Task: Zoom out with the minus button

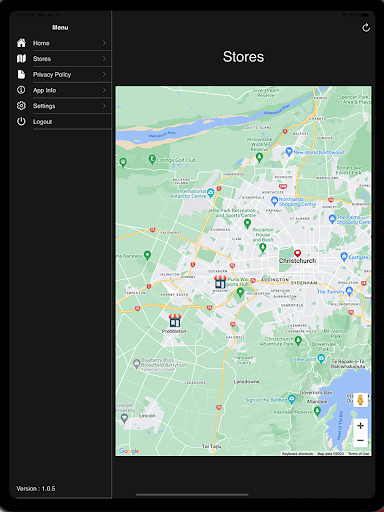Action: click(x=360, y=440)
